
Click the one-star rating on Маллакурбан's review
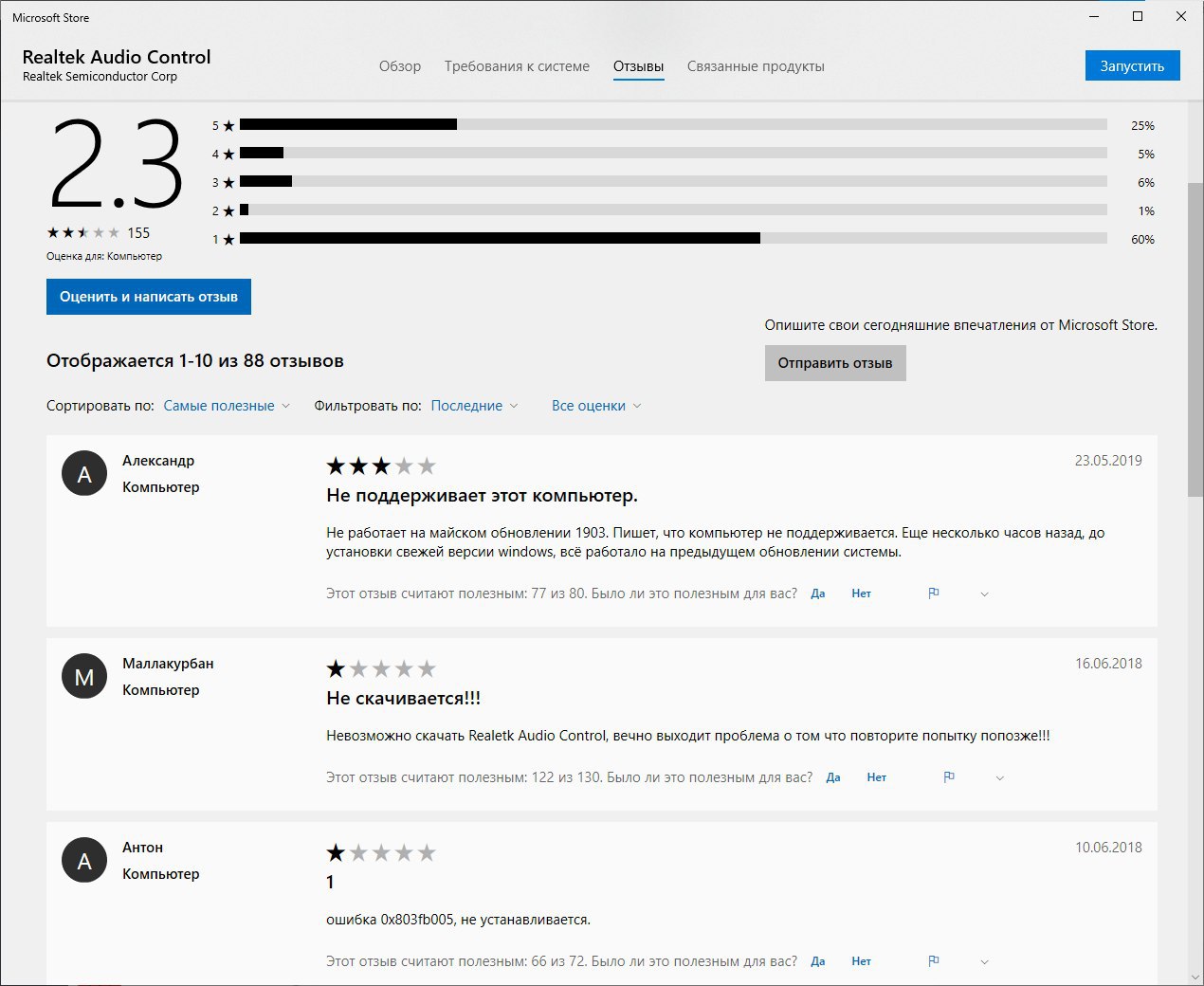pos(381,668)
